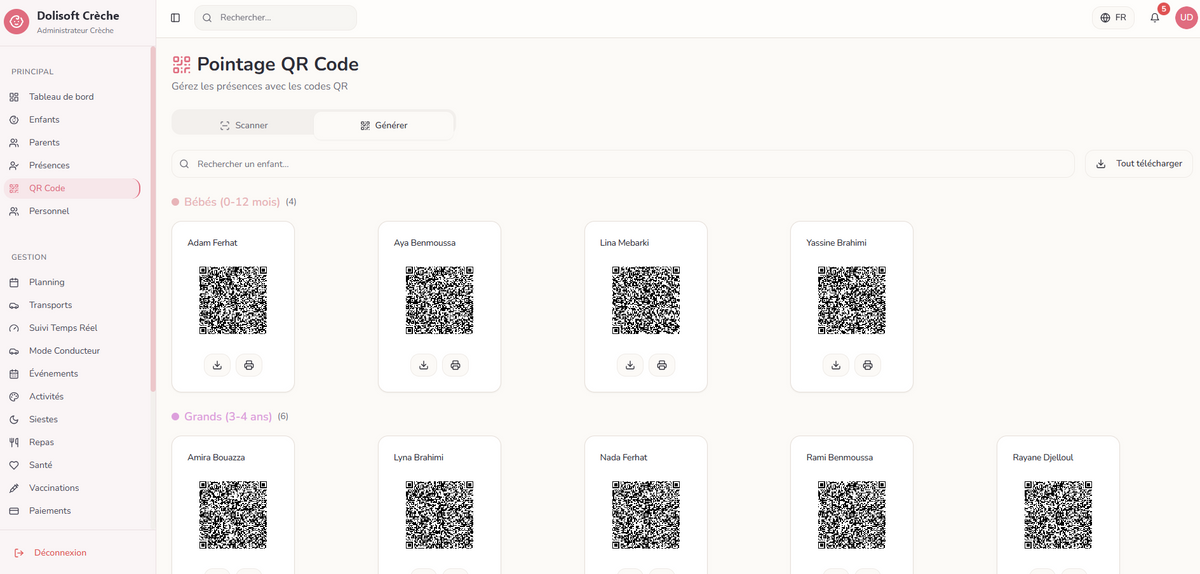
Task: Download Aya Benmoussa's QR code
Action: point(424,365)
